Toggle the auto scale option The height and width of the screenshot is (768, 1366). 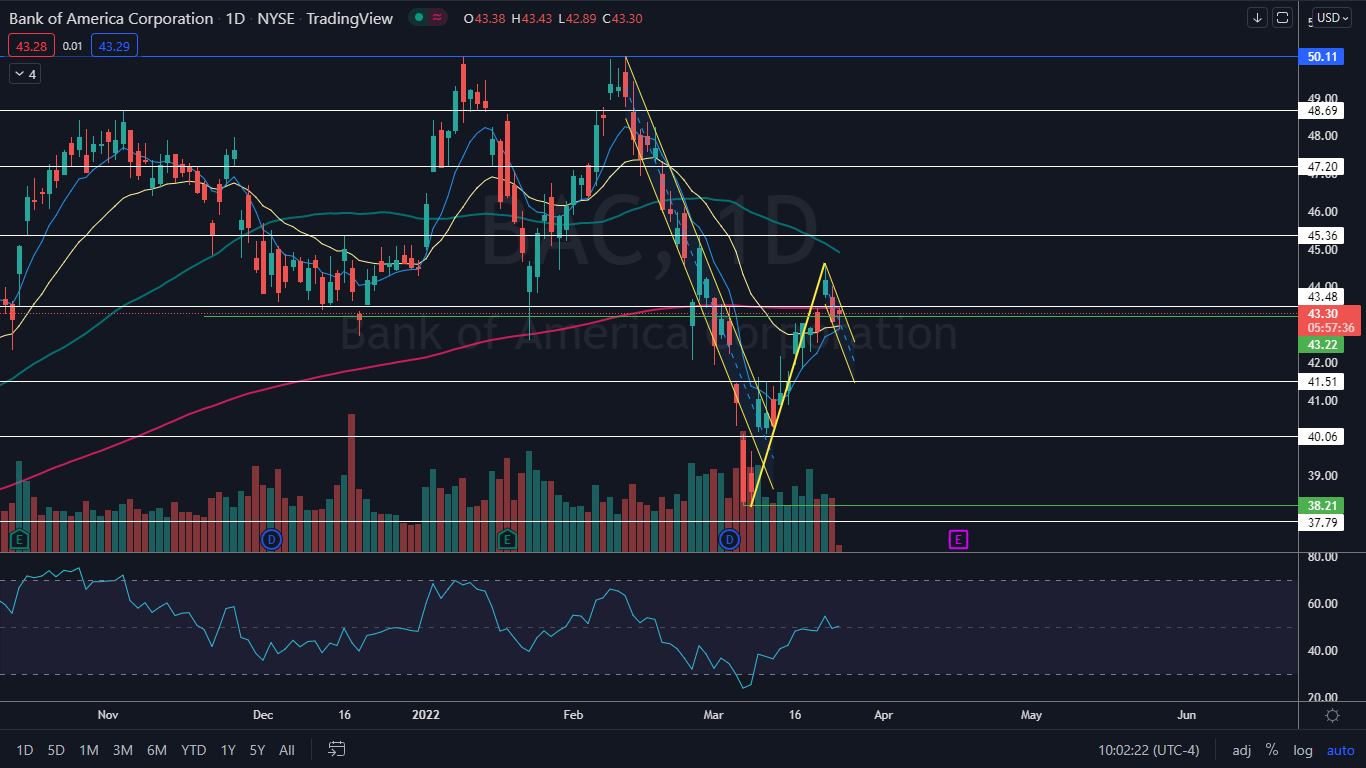coord(1340,750)
